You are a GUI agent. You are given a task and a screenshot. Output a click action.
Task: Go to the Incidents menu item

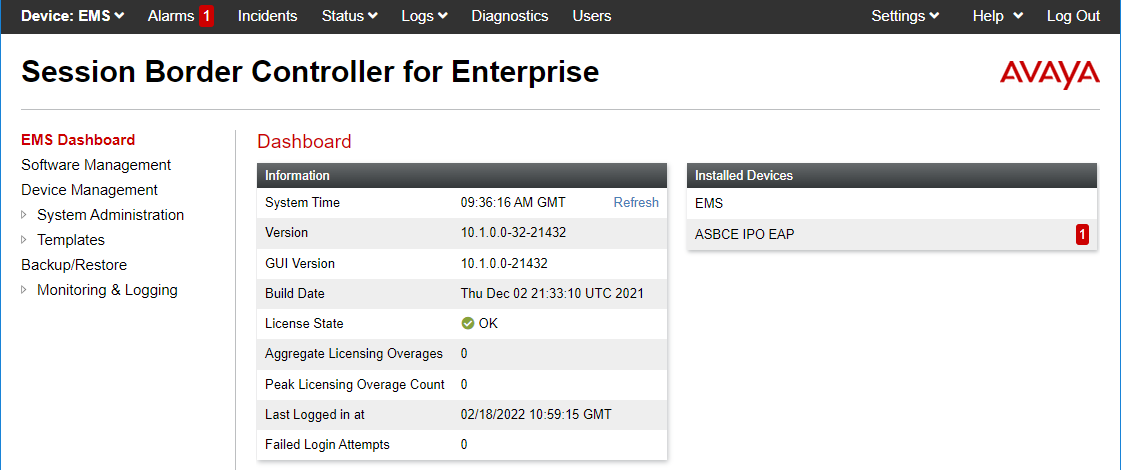coord(267,16)
